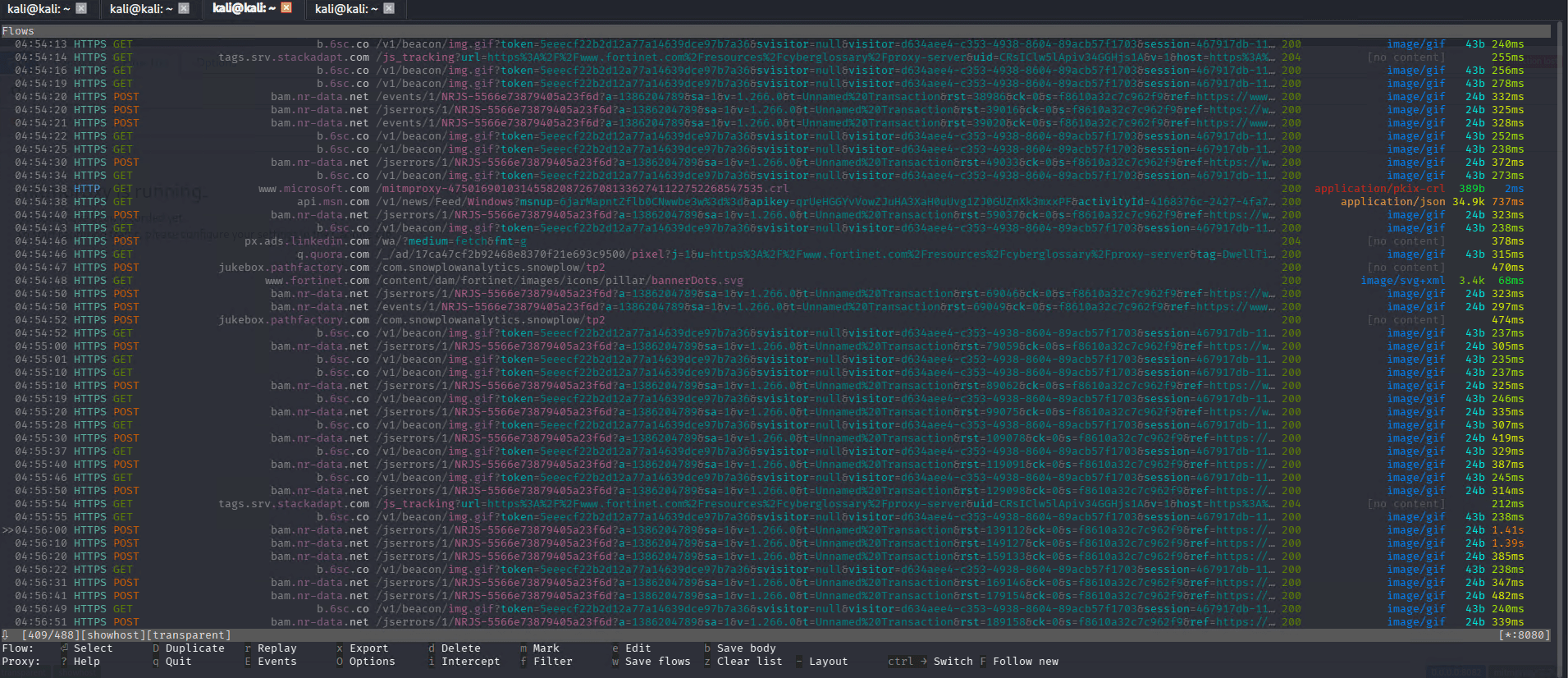The width and height of the screenshot is (1568, 678).
Task: Click Layout in the Proxy hints
Action: pos(829,662)
